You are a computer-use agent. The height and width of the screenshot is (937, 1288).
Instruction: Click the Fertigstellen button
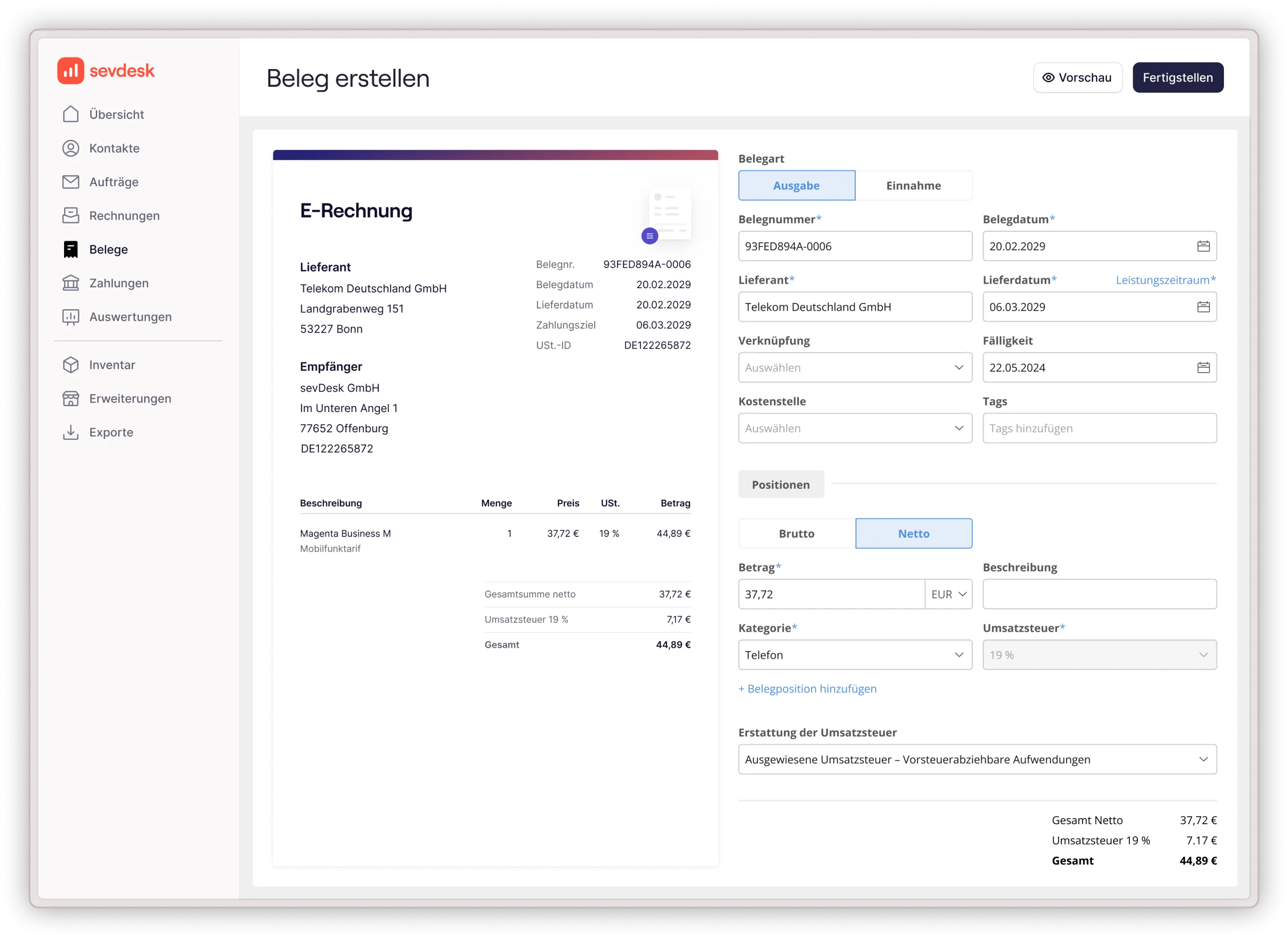[x=1178, y=77]
